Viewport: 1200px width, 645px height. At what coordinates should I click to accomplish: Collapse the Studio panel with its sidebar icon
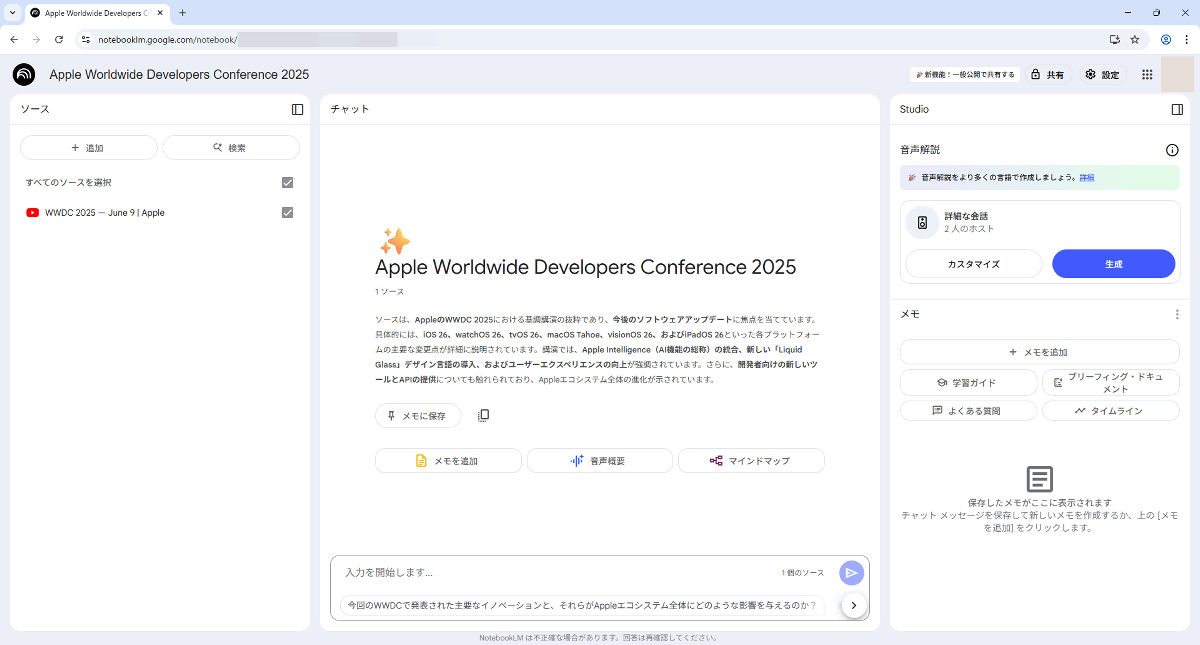(1177, 109)
